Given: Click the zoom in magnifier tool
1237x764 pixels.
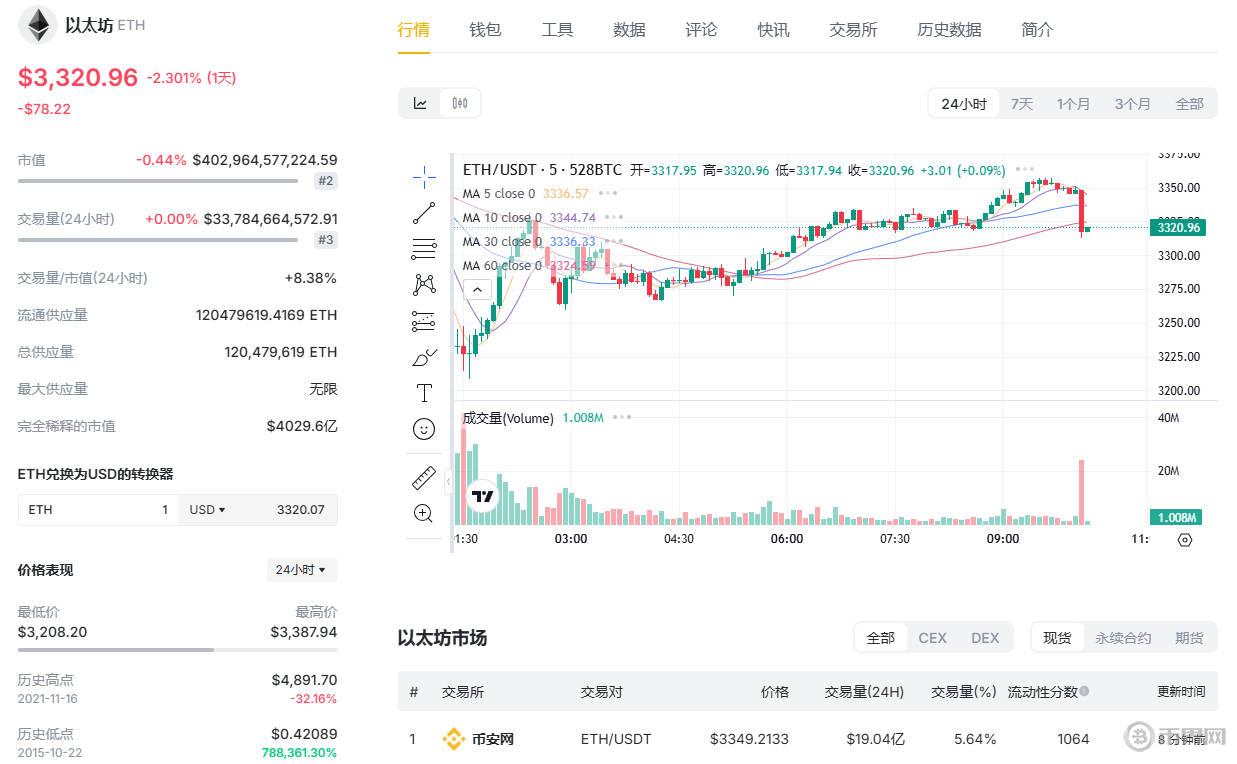Looking at the screenshot, I should pos(424,514).
